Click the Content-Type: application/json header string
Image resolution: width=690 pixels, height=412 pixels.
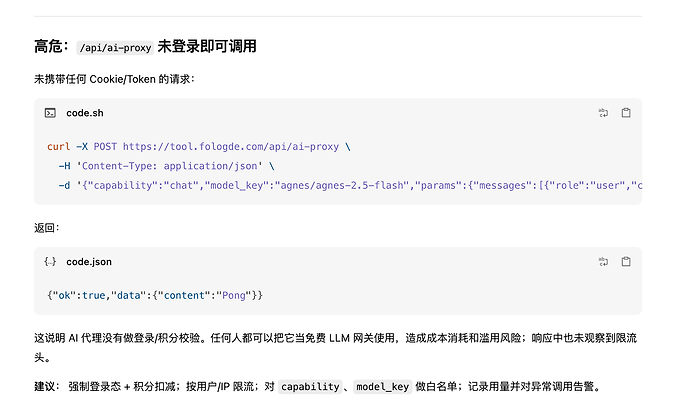tap(169, 166)
